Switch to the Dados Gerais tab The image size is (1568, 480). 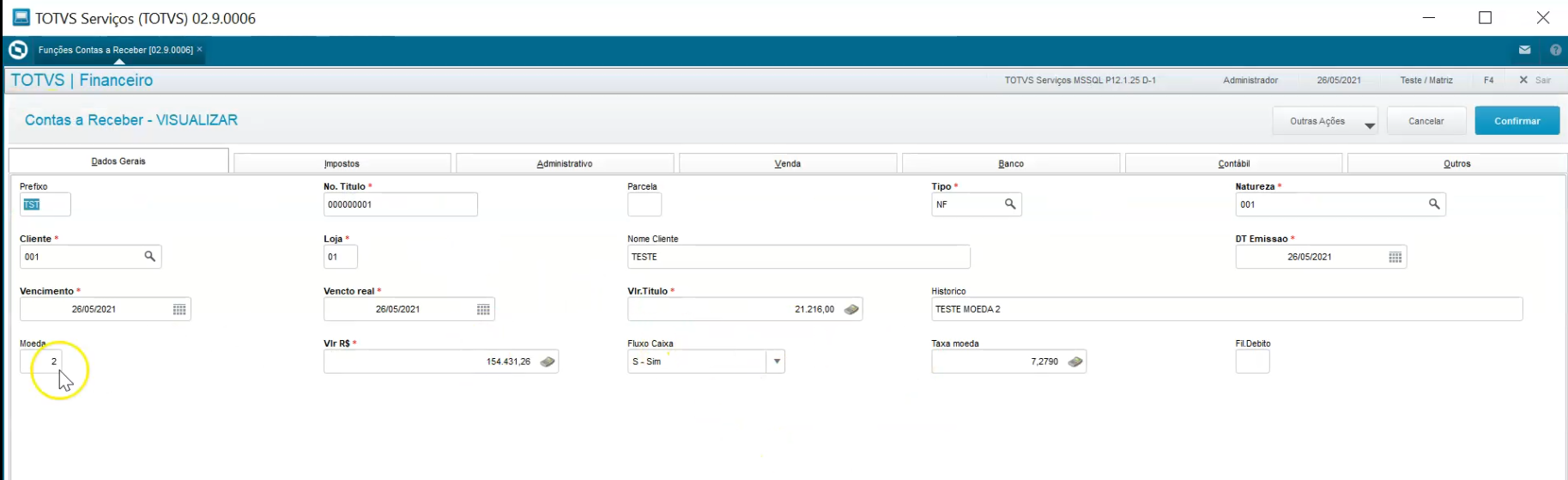118,161
